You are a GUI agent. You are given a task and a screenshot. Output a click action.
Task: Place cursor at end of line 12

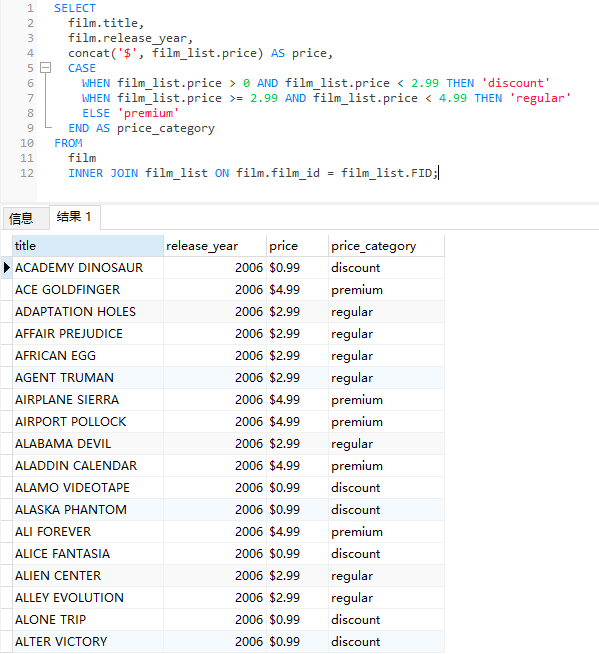[438, 173]
